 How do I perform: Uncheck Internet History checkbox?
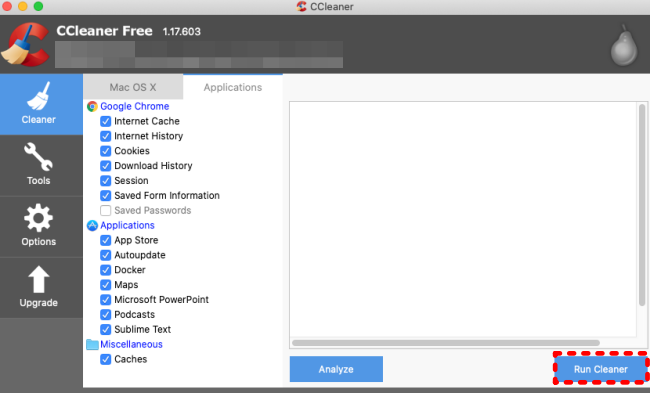pos(106,136)
